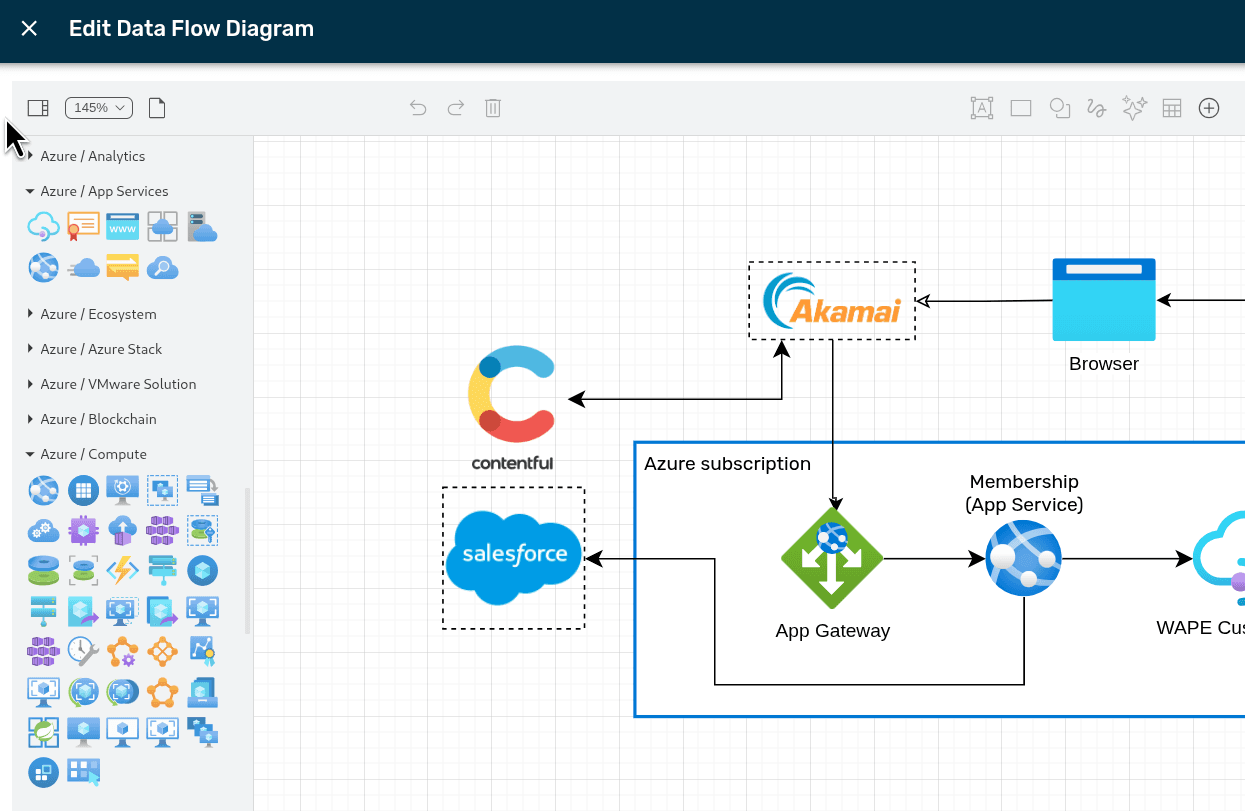This screenshot has height=811, width=1245.
Task: Select the rectangle shape tool
Action: pyautogui.click(x=1021, y=108)
